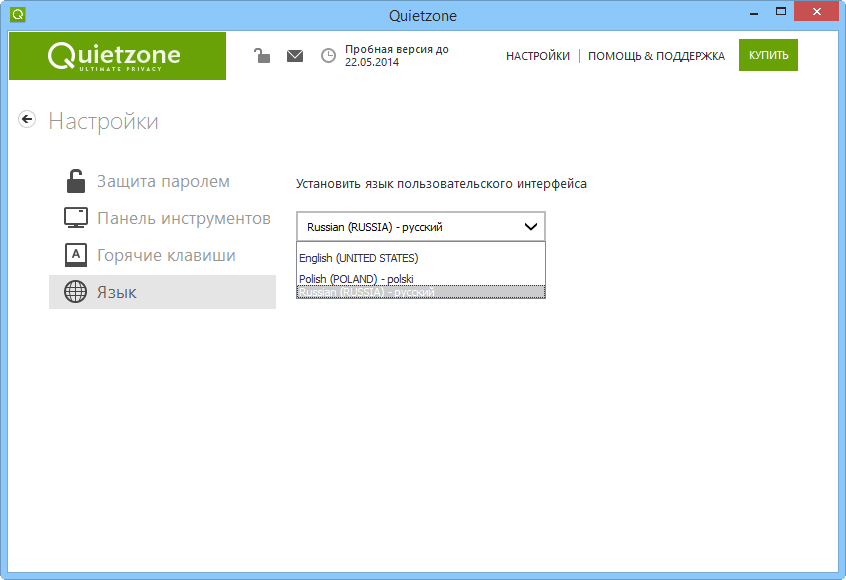Click the Quietzone logo banner
Viewport: 846px width, 580px height.
point(118,56)
